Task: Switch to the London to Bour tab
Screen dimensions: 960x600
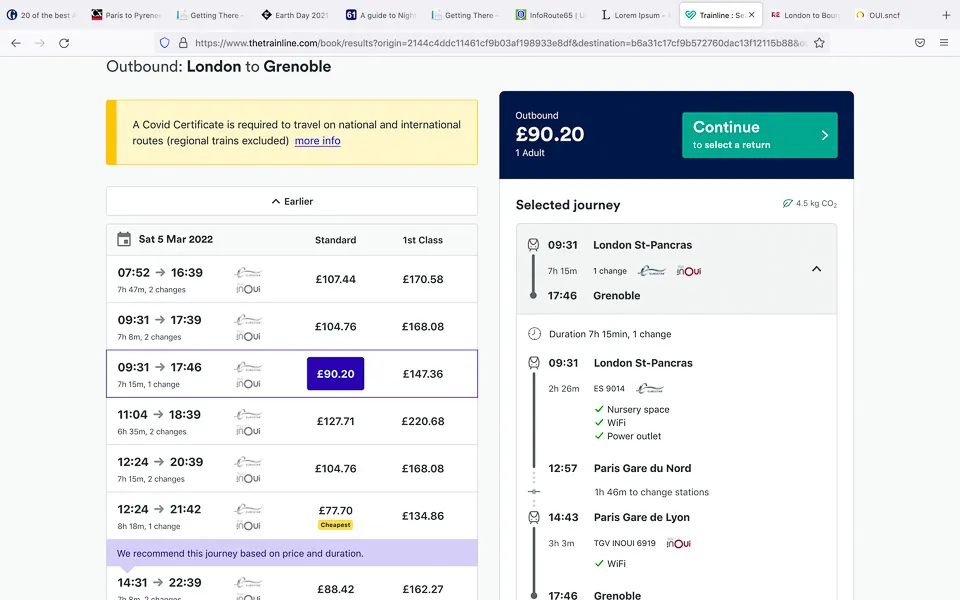Action: 805,15
